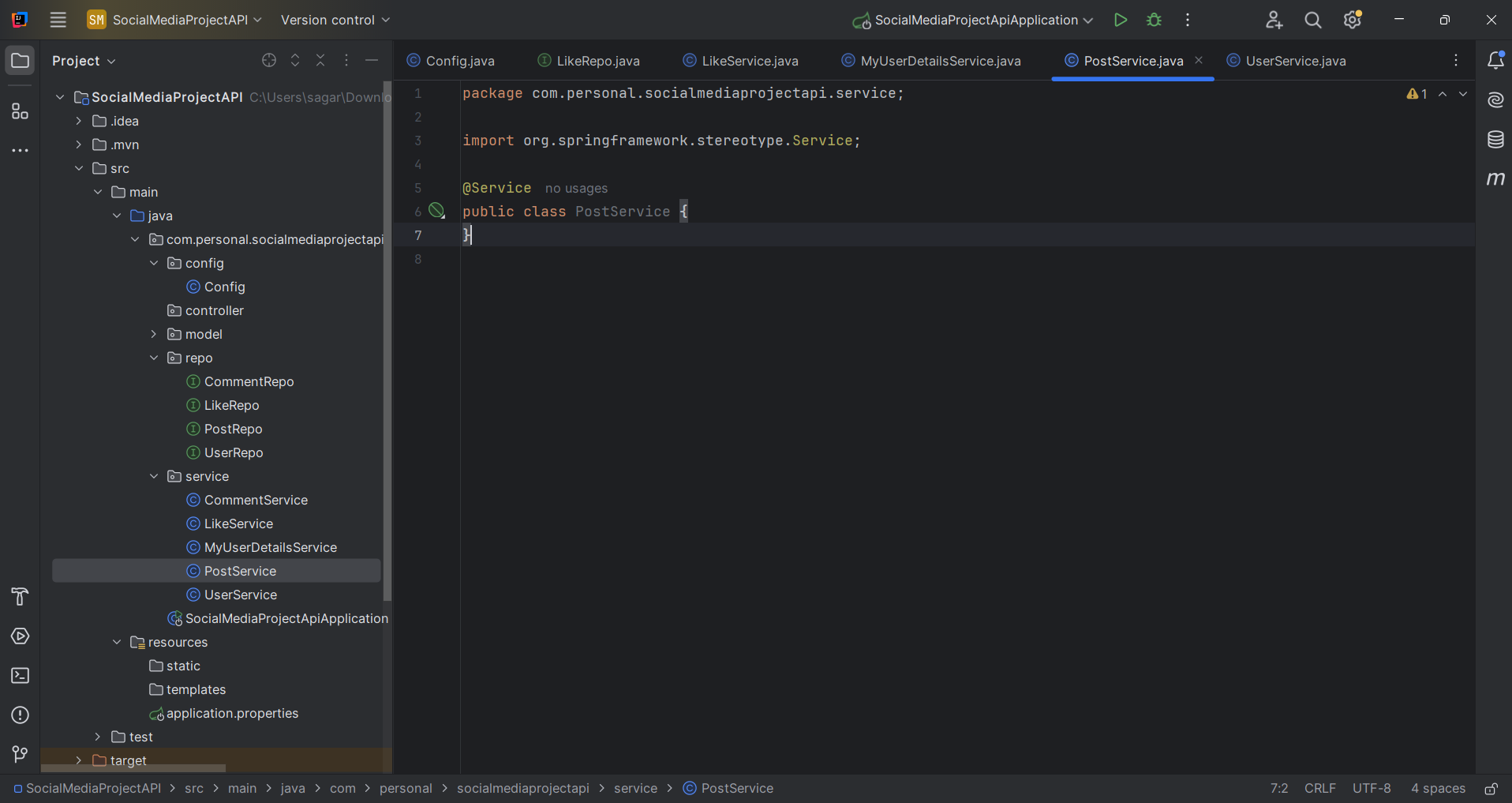Switch to UserService.java tab
Viewport: 1512px width, 803px height.
pyautogui.click(x=1287, y=61)
